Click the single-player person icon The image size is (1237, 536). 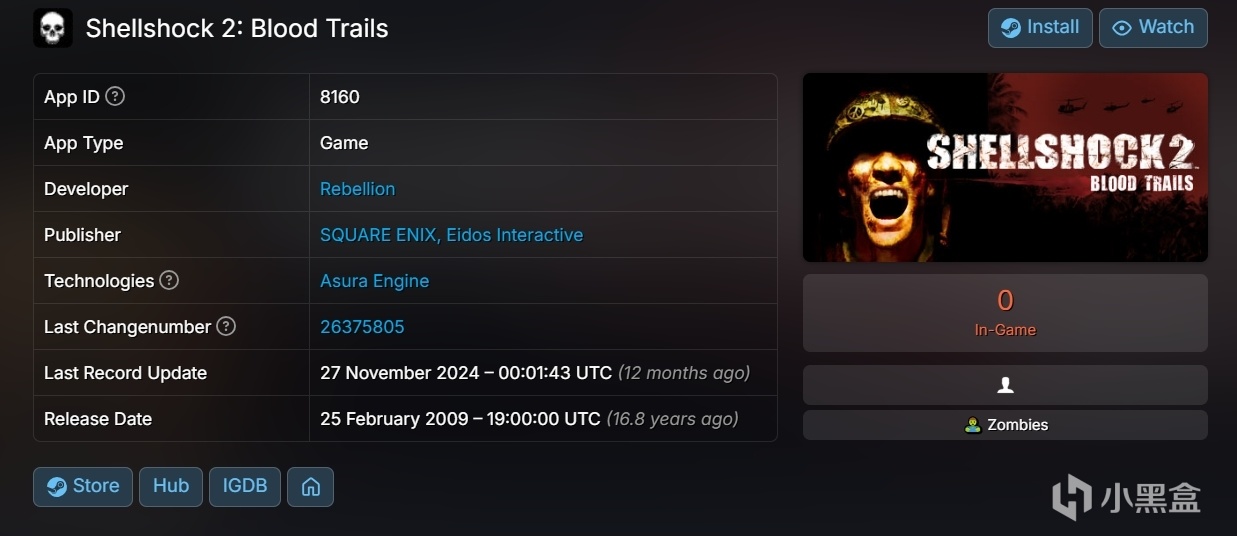pos(1005,385)
